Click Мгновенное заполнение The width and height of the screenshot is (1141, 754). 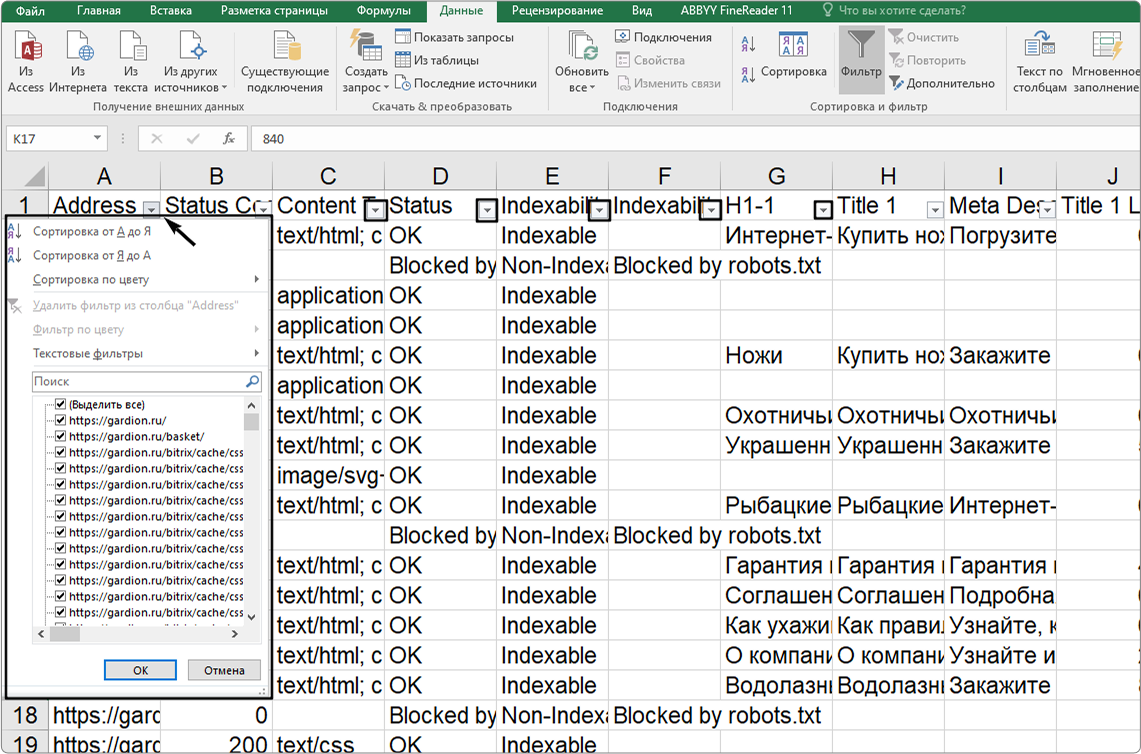click(x=1106, y=62)
